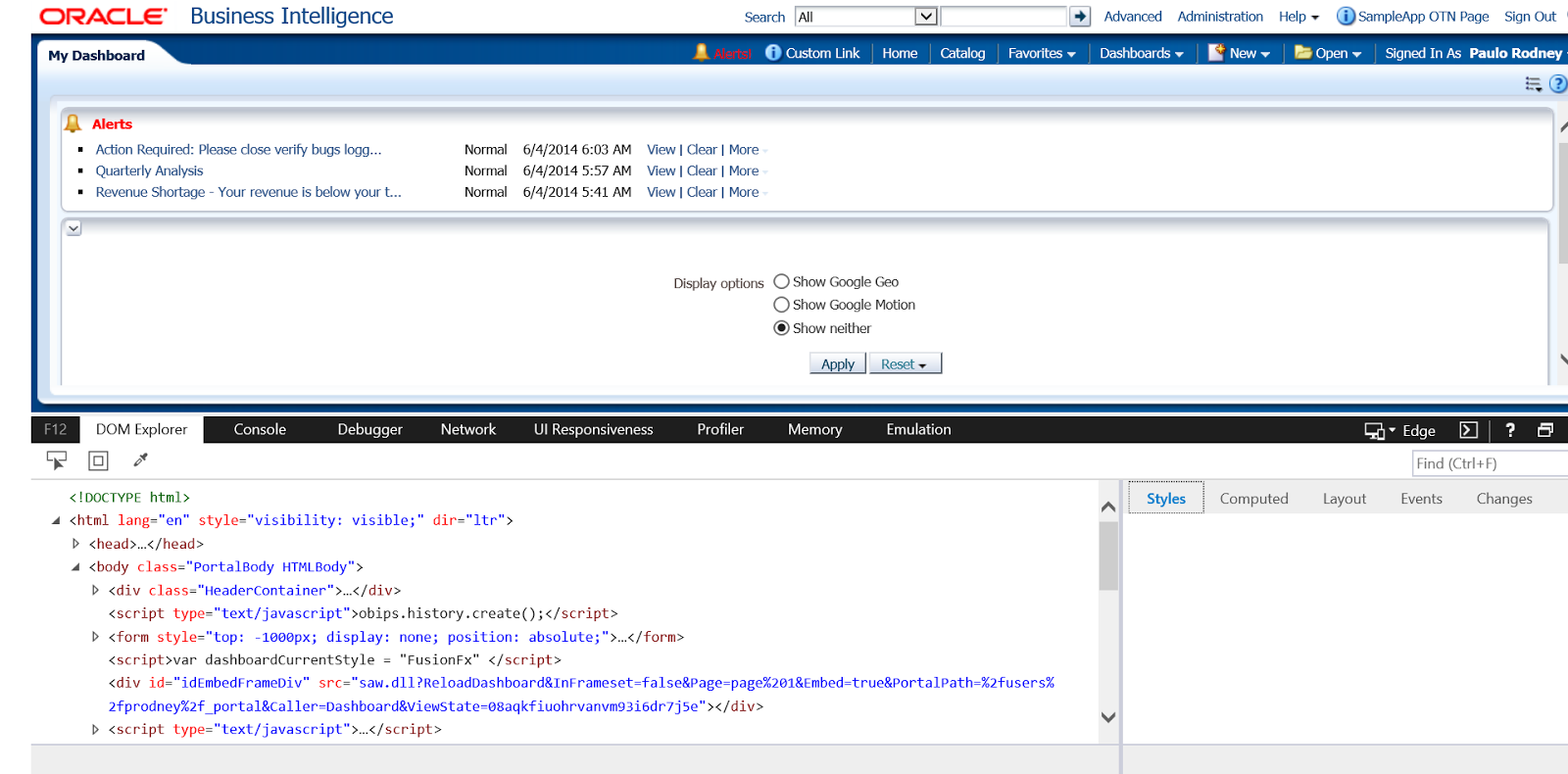
Task: Click View for the Action Required alert
Action: click(x=661, y=150)
